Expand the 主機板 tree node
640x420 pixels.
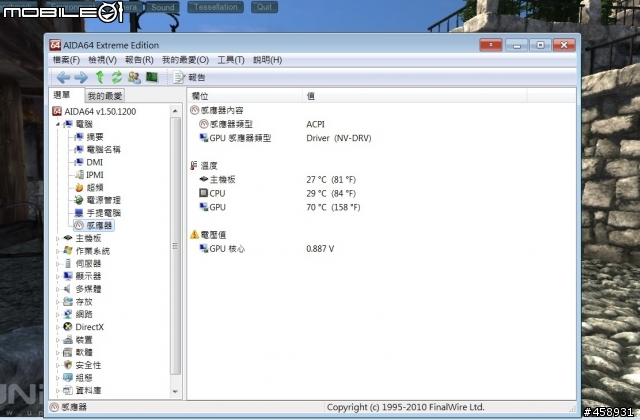click(x=58, y=238)
